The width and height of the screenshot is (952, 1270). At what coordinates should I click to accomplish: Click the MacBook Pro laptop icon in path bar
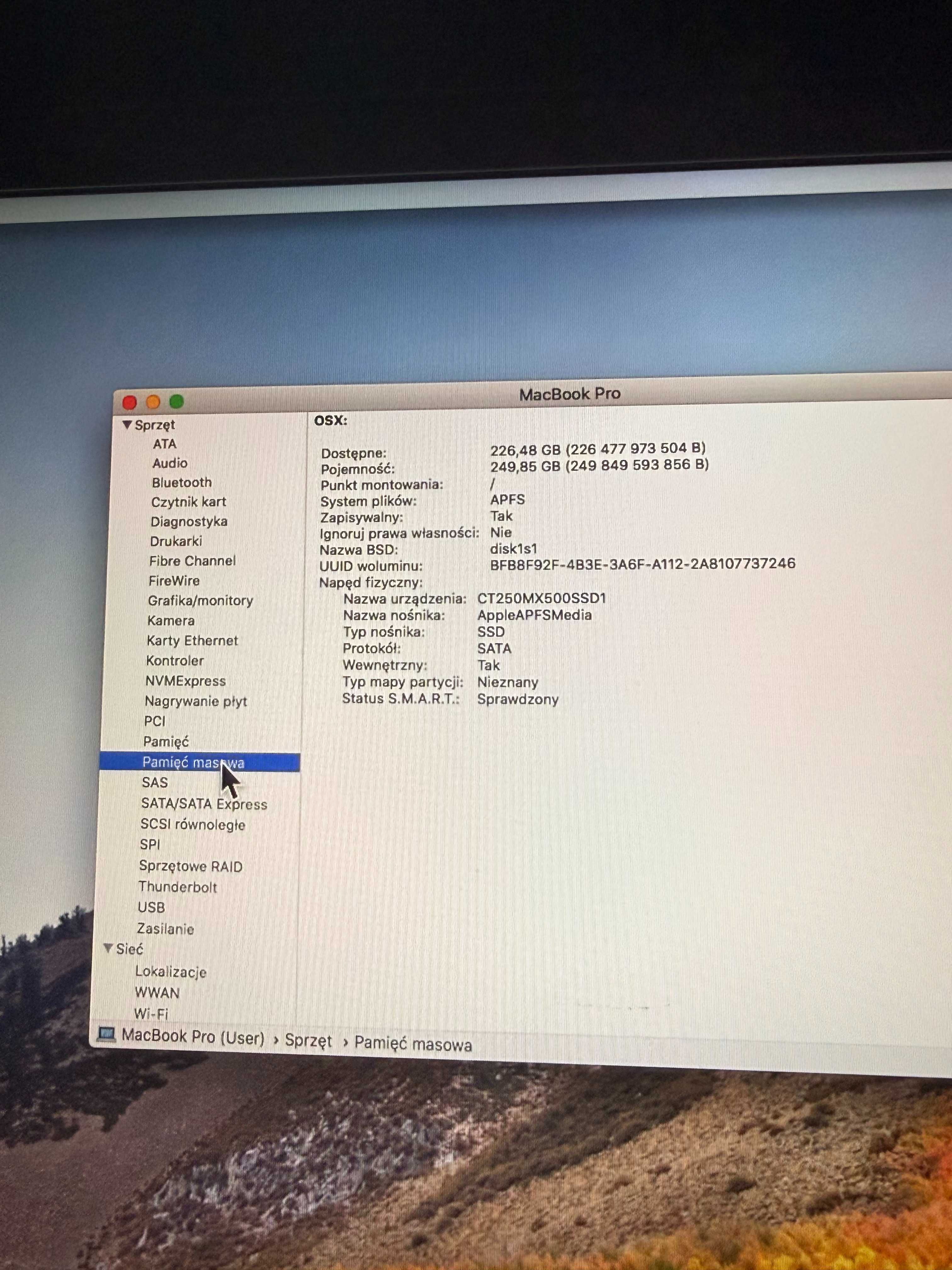[107, 1034]
